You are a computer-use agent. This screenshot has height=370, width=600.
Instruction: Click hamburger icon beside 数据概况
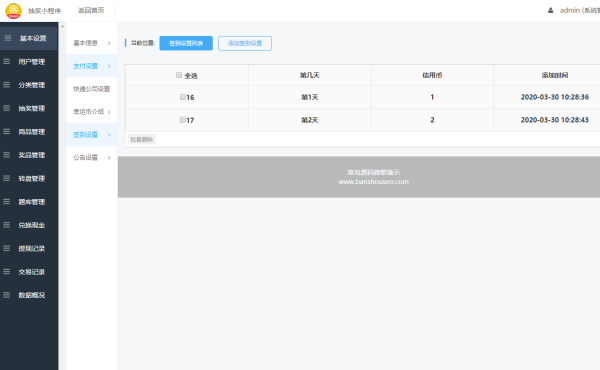[x=7, y=295]
